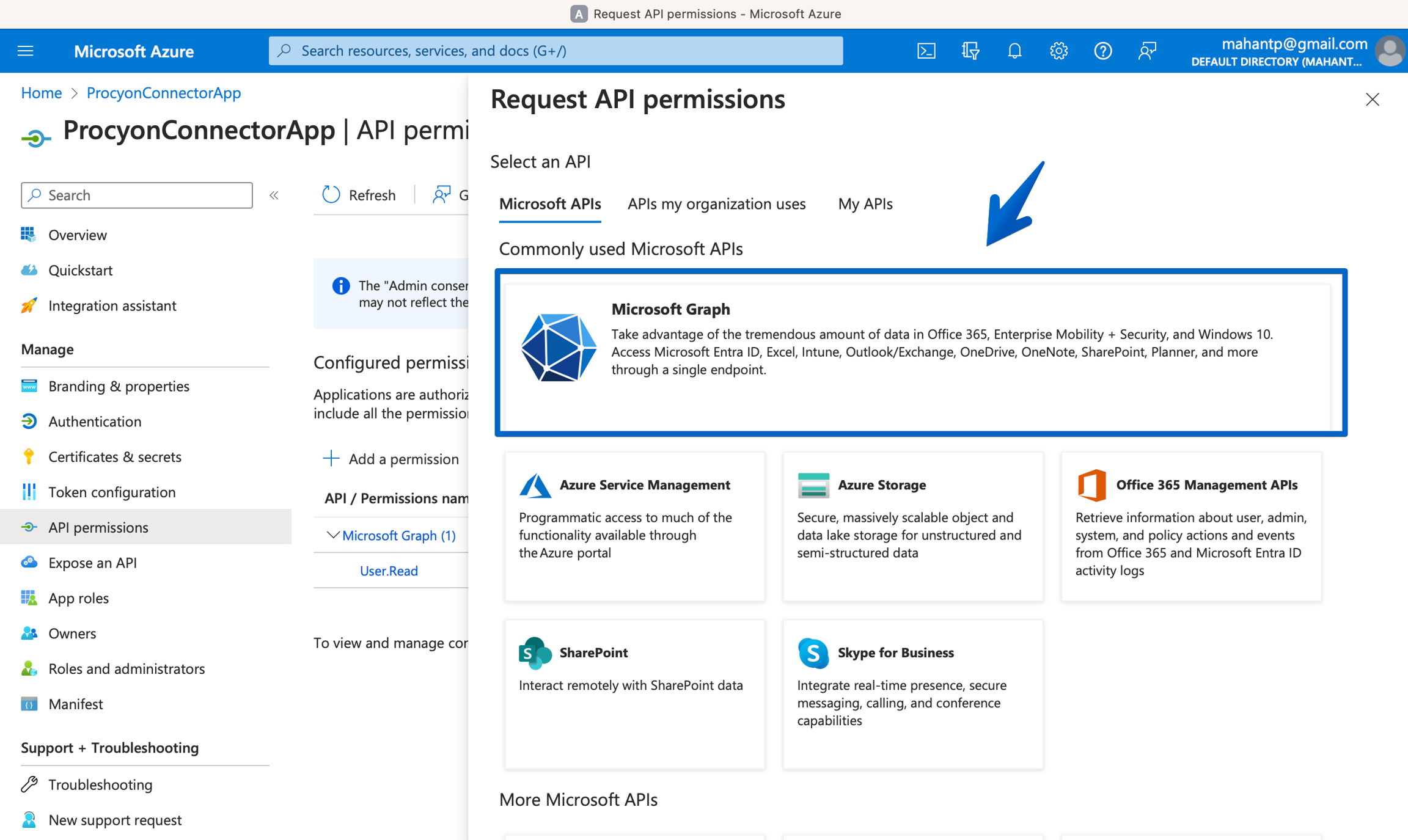1408x840 pixels.
Task: Open the portal hamburger menu
Action: (25, 51)
